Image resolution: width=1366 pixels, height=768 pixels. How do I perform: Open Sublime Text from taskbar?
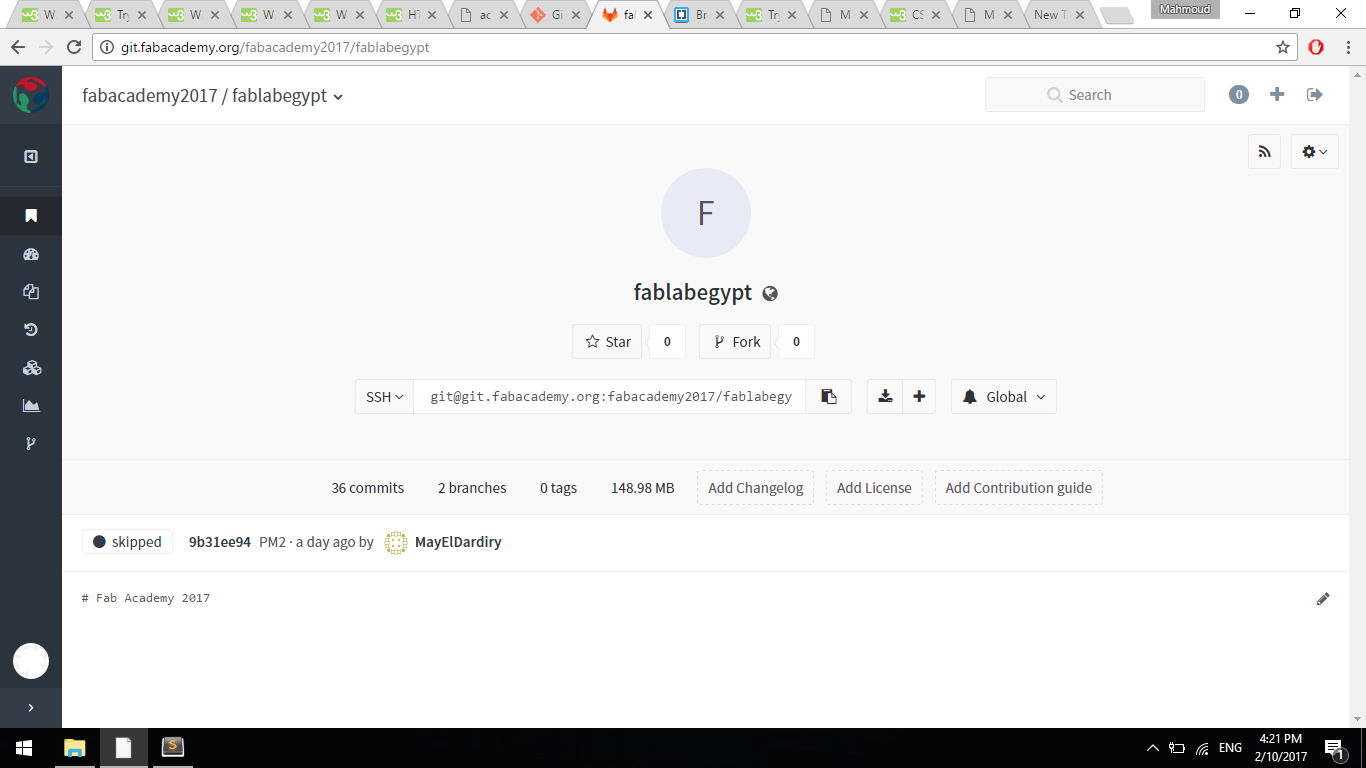[172, 748]
